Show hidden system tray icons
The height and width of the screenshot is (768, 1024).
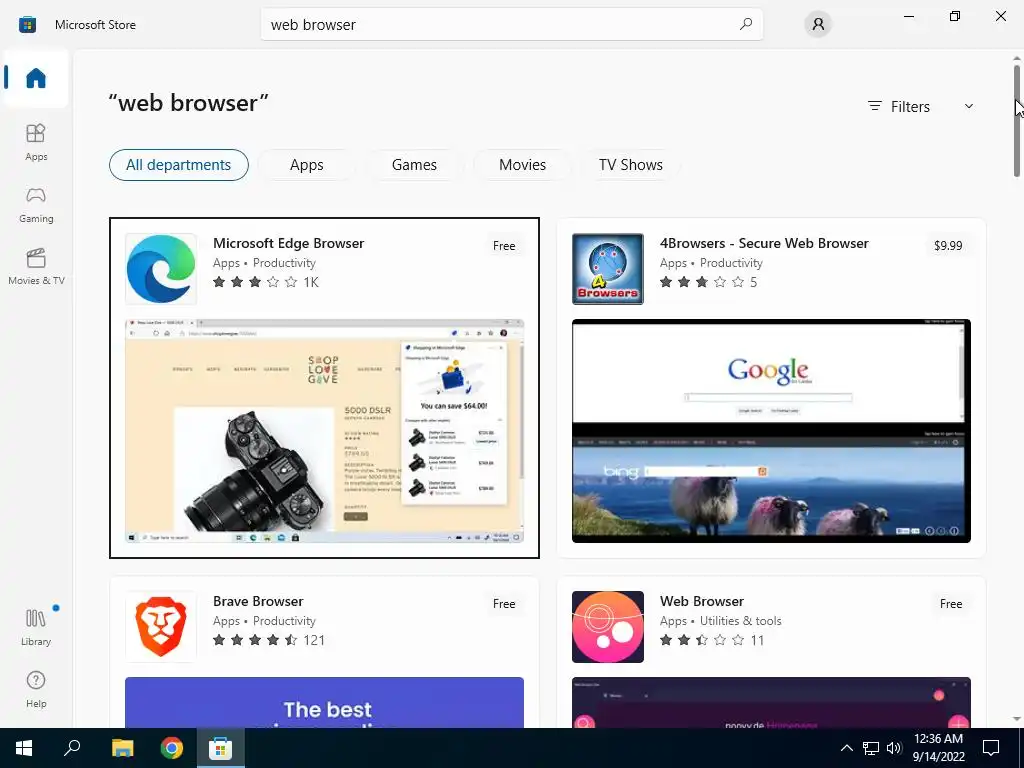[x=846, y=748]
